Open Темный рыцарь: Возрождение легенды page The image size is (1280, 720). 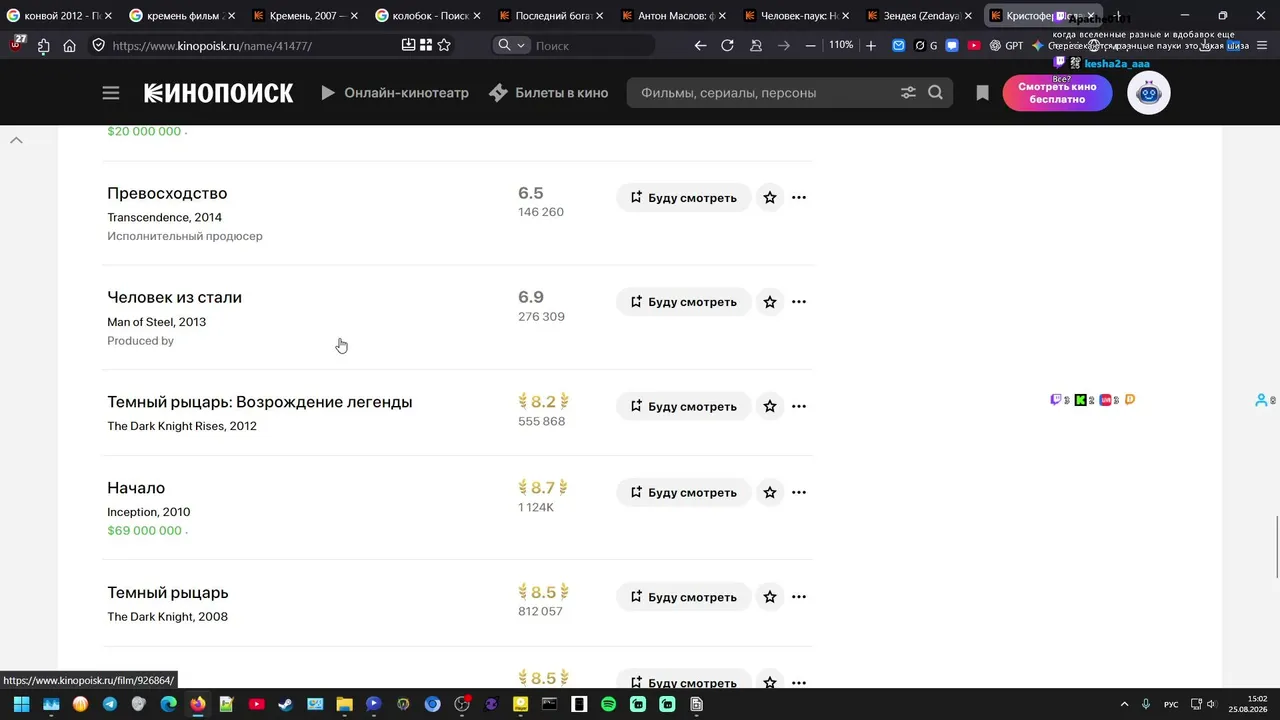pos(260,402)
